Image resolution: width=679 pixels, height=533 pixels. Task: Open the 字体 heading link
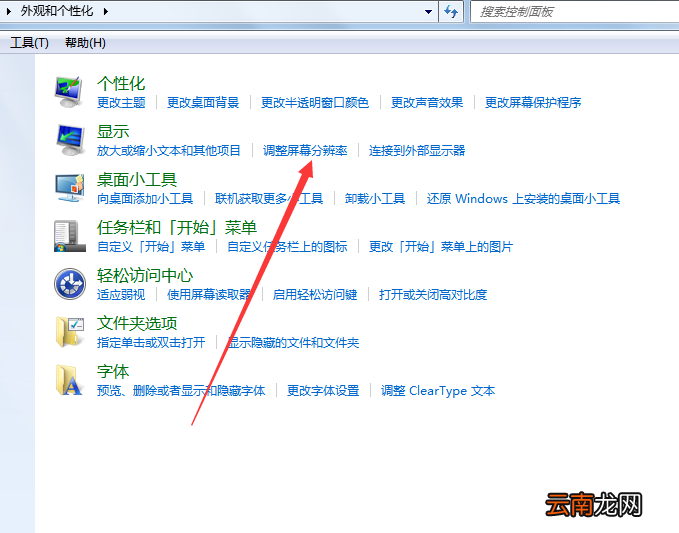pos(113,372)
